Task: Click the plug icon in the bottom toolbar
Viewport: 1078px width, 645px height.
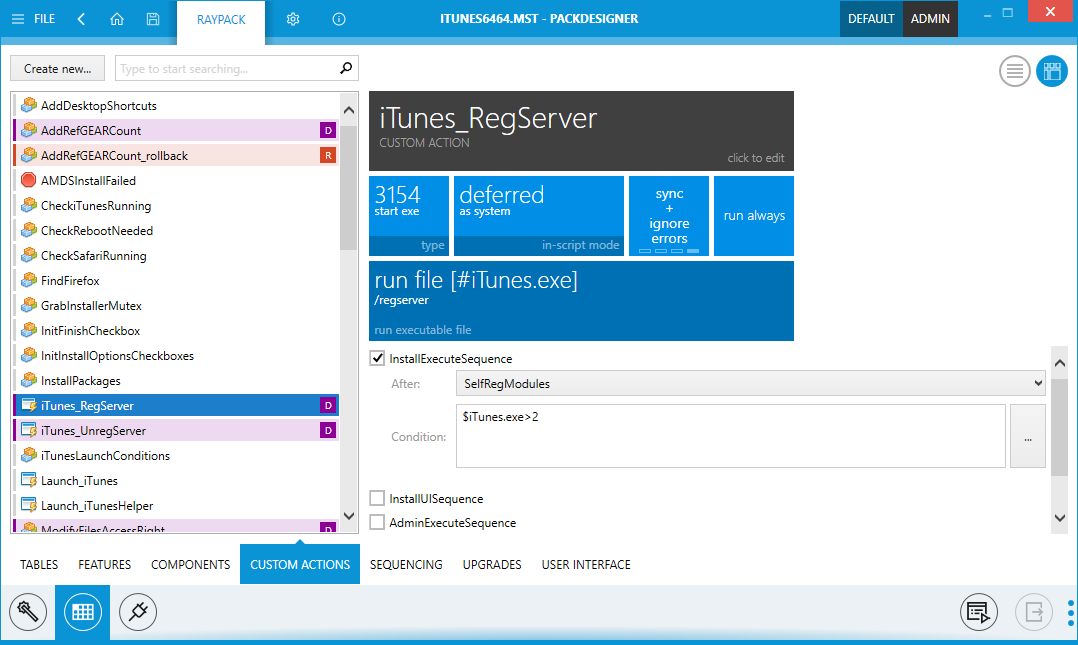Action: (137, 611)
